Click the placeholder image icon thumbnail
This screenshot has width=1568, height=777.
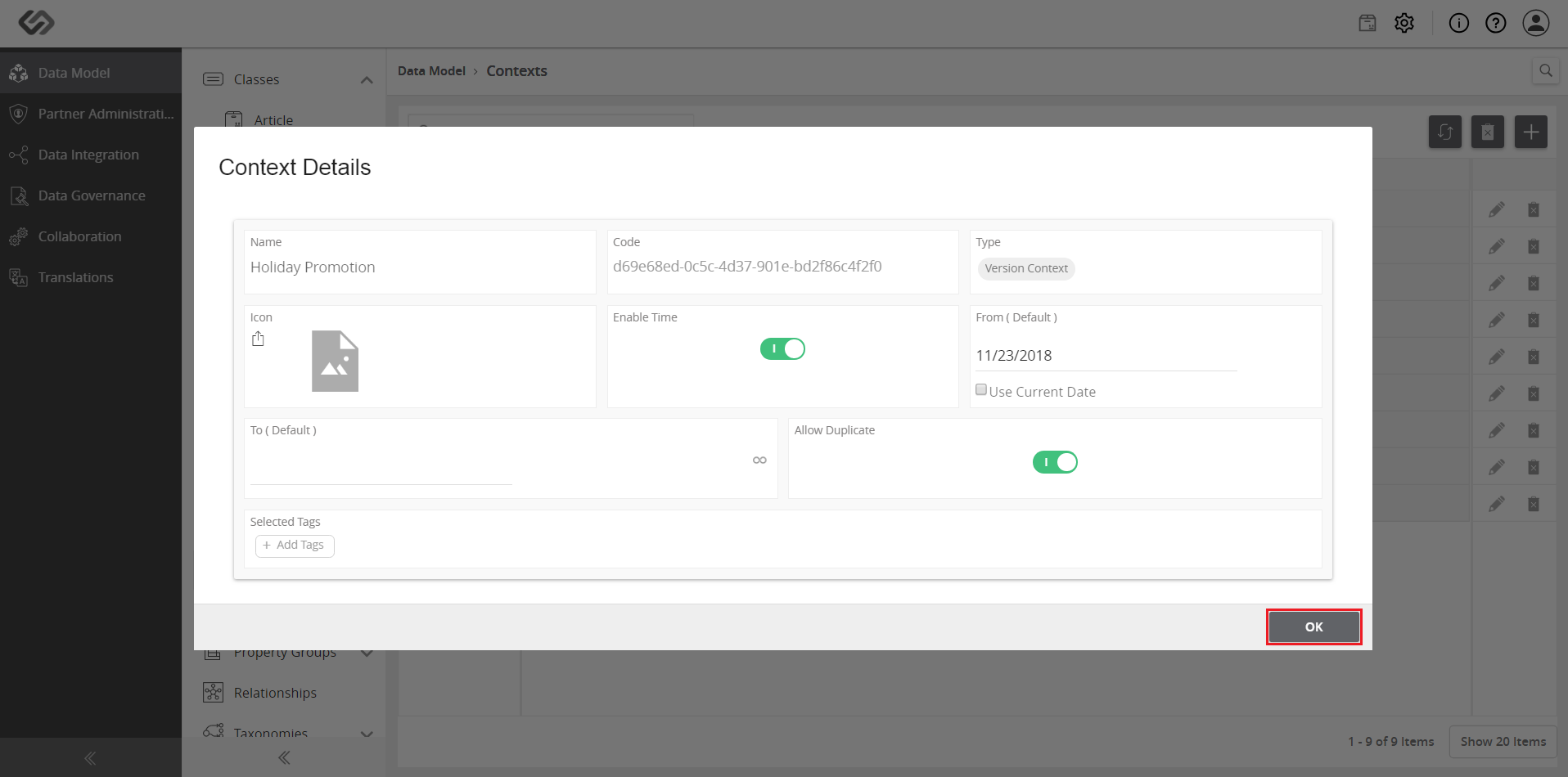[335, 361]
